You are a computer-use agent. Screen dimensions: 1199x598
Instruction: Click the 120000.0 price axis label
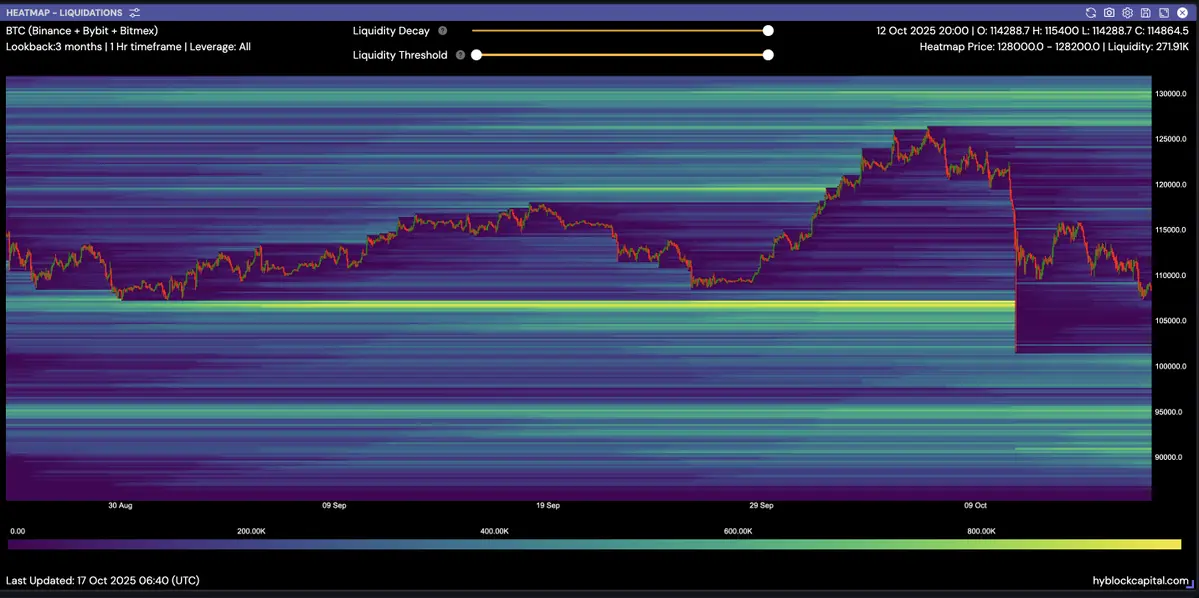tap(1170, 184)
